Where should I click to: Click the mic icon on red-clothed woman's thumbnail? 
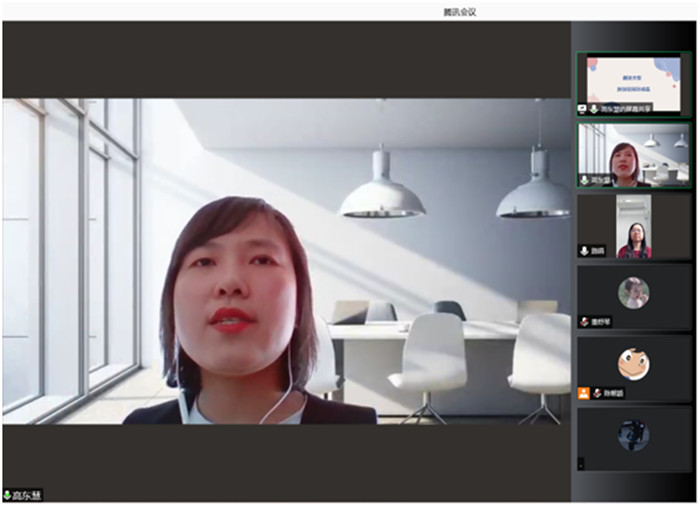point(584,251)
